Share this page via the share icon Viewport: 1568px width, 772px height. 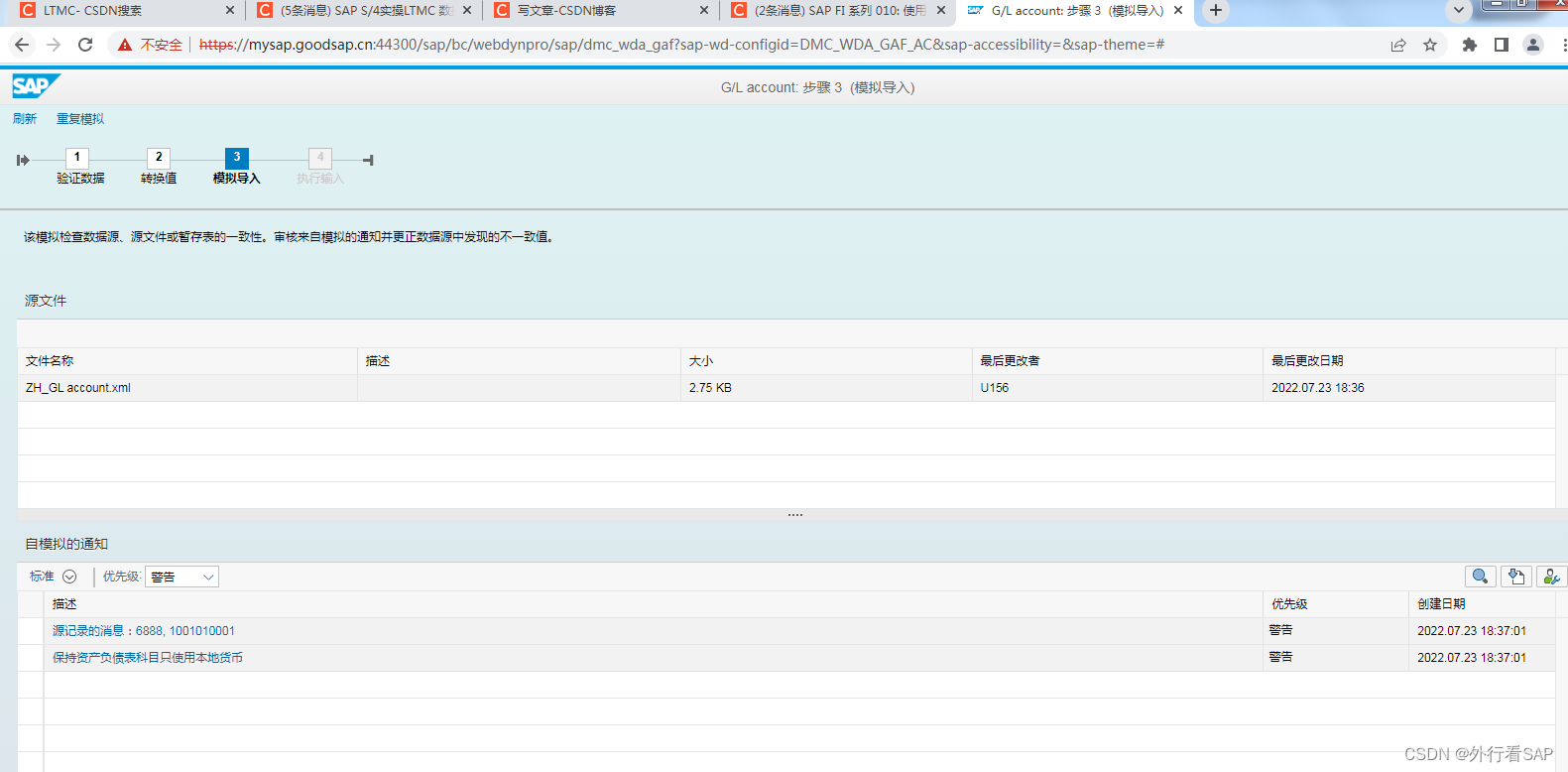tap(1398, 45)
